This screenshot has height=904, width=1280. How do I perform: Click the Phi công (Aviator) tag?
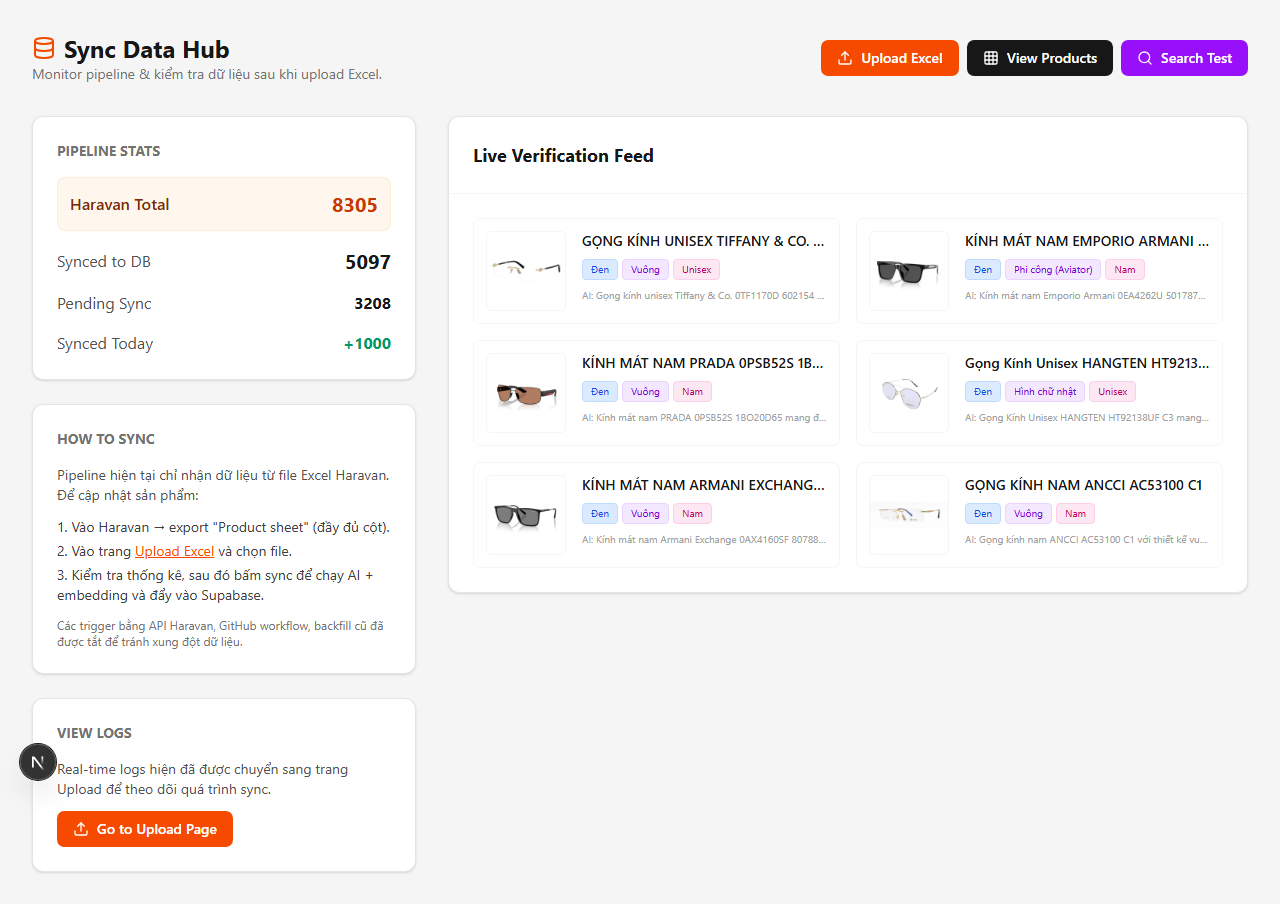coord(1053,270)
